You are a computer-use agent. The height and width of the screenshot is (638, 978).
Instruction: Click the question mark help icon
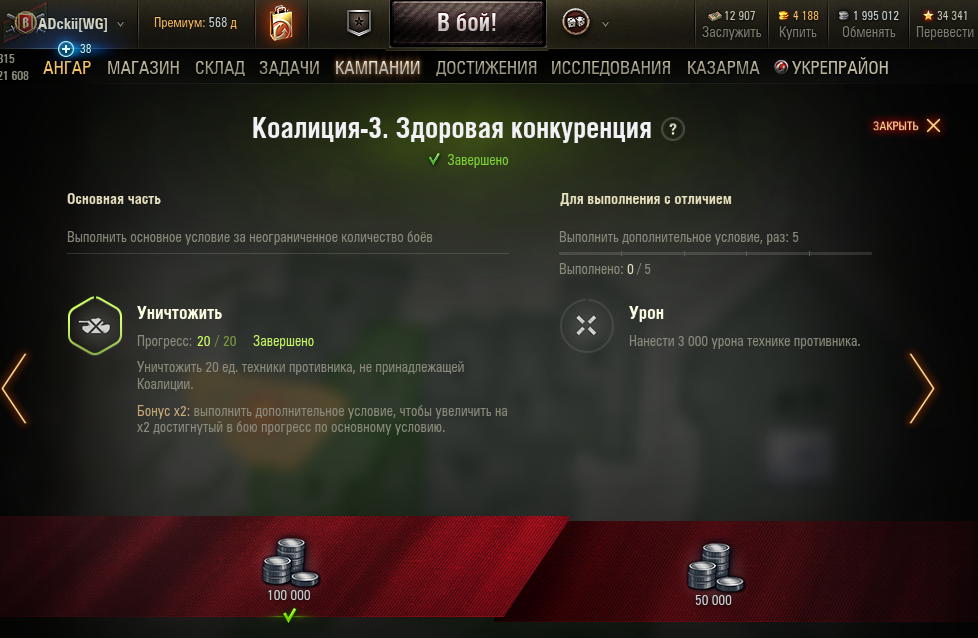672,129
